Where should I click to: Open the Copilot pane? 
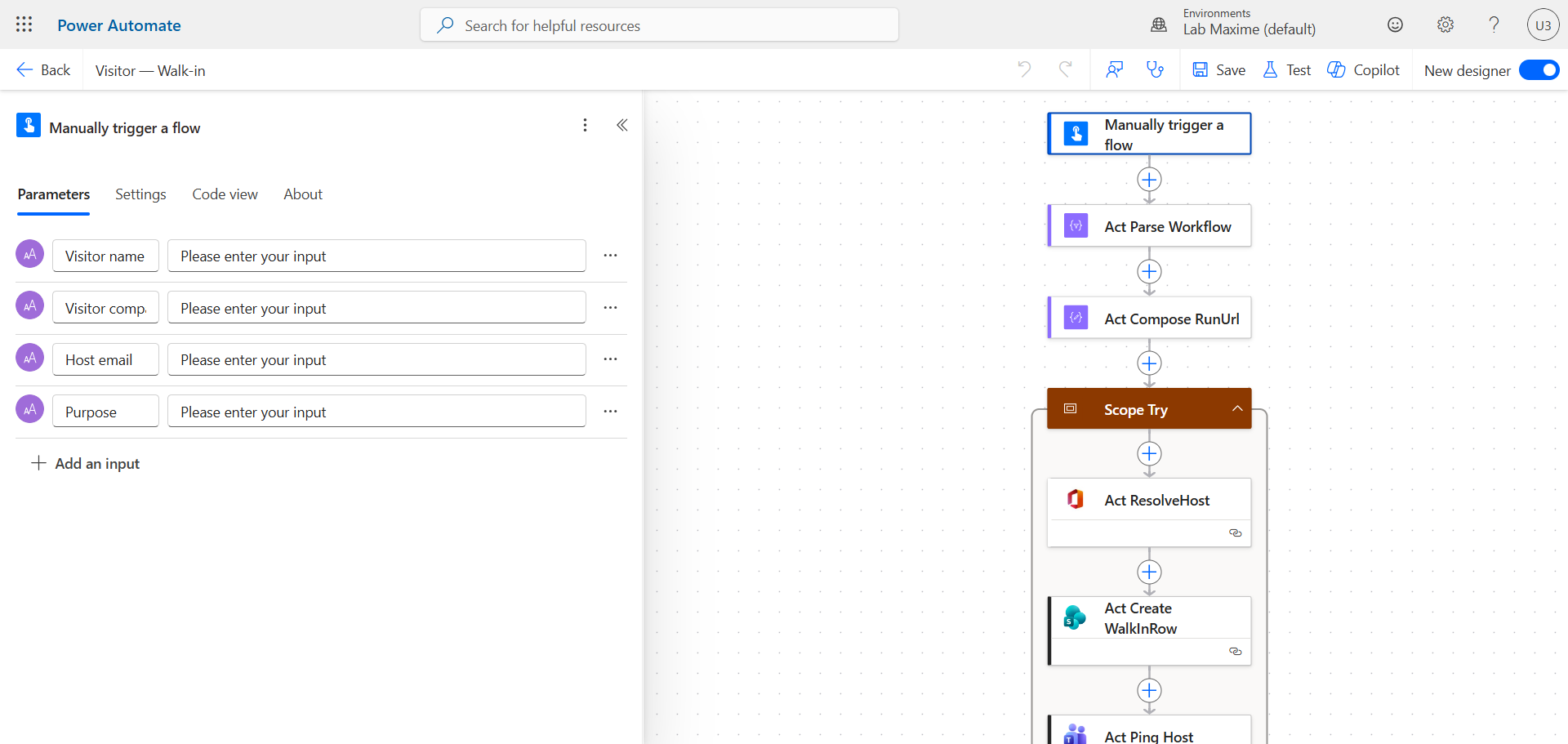(1363, 70)
